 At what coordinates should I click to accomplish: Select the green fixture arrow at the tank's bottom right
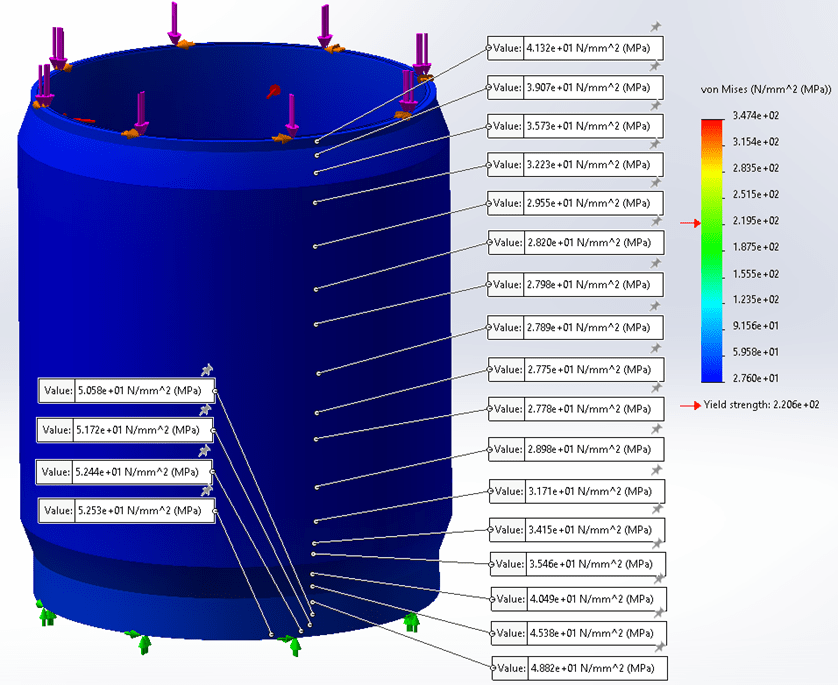(x=411, y=622)
